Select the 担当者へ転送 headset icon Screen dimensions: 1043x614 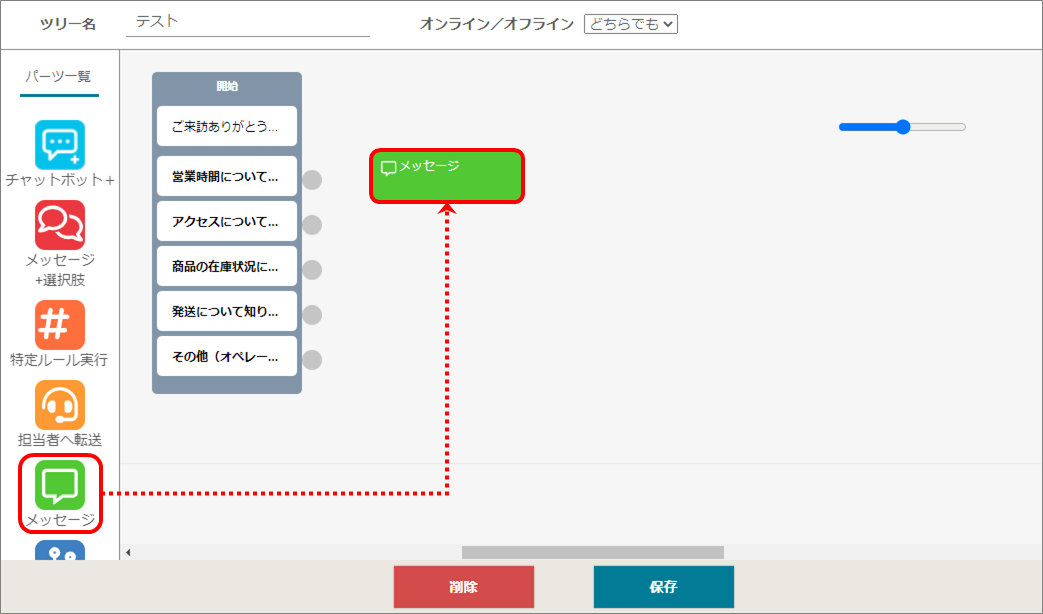click(60, 404)
